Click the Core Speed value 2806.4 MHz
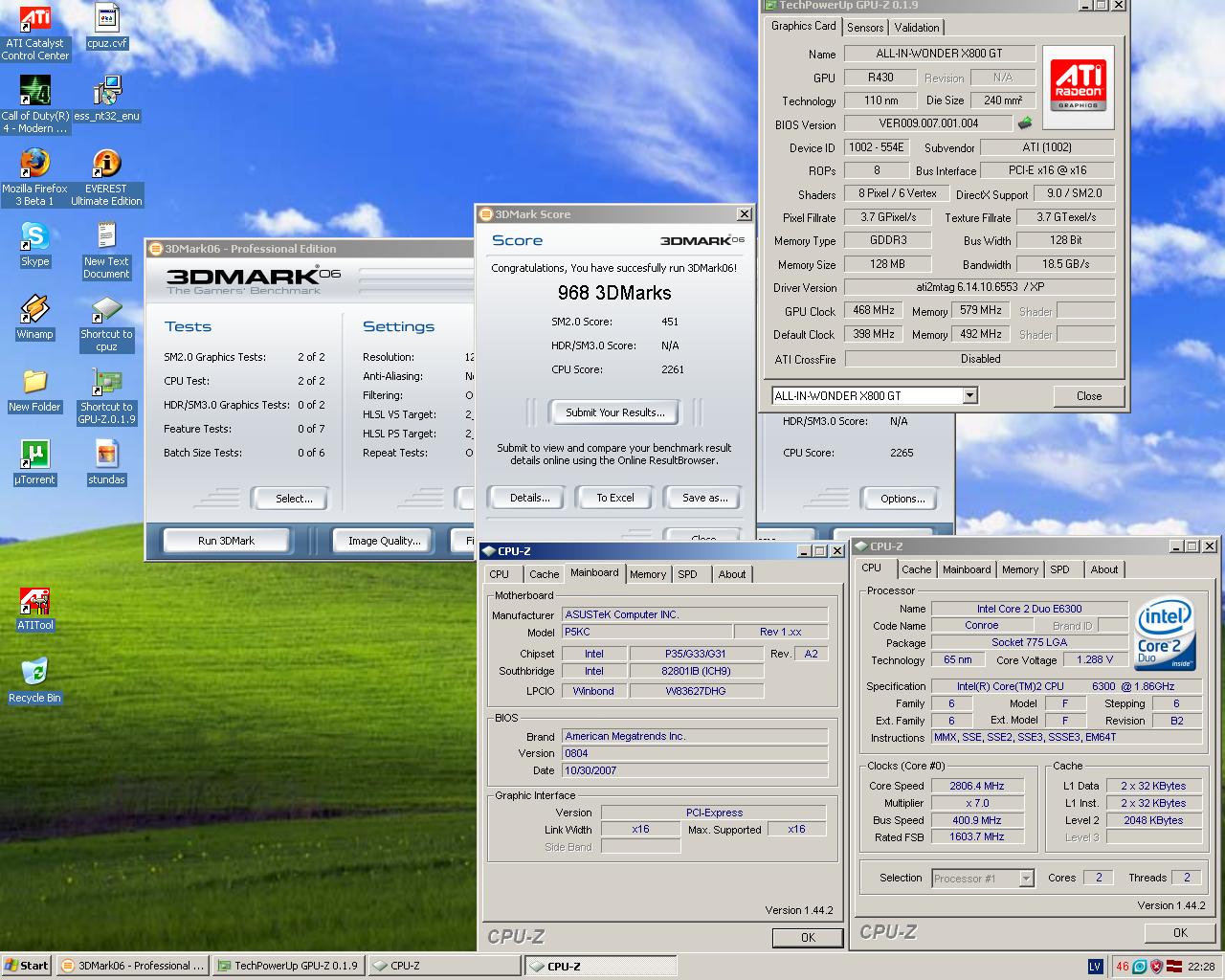The width and height of the screenshot is (1225, 980). coord(977,786)
